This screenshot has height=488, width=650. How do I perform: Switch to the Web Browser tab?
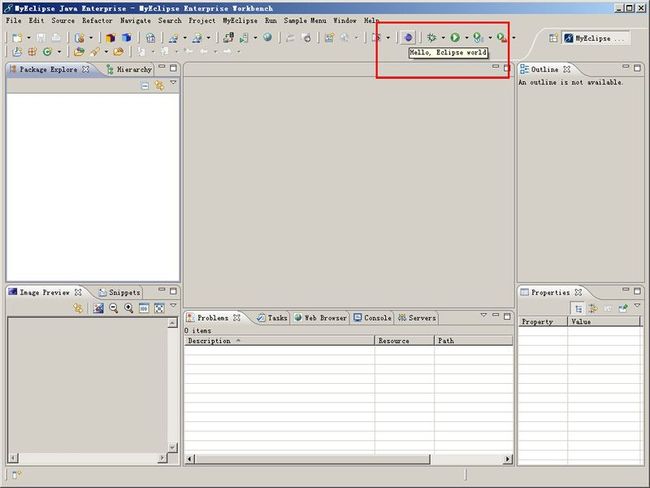coord(320,318)
